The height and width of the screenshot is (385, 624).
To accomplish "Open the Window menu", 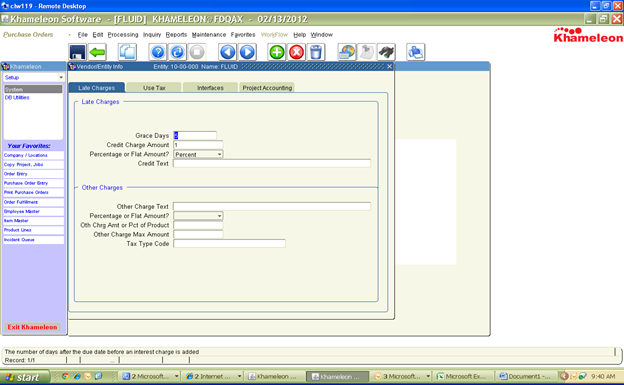I will point(322,35).
